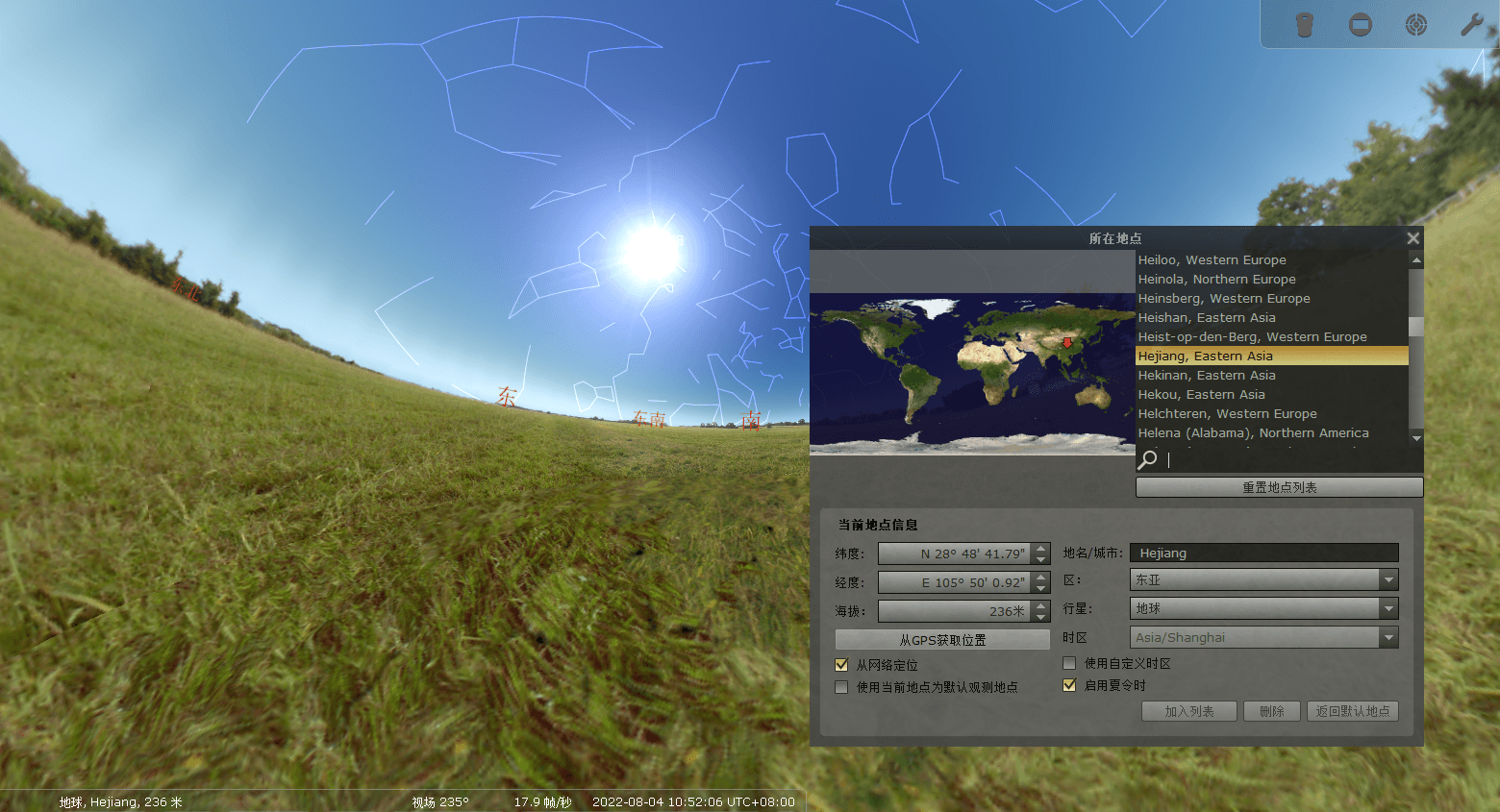This screenshot has height=812, width=1500.
Task: Click the crosshair target icon in top toolbar
Action: (x=1416, y=24)
